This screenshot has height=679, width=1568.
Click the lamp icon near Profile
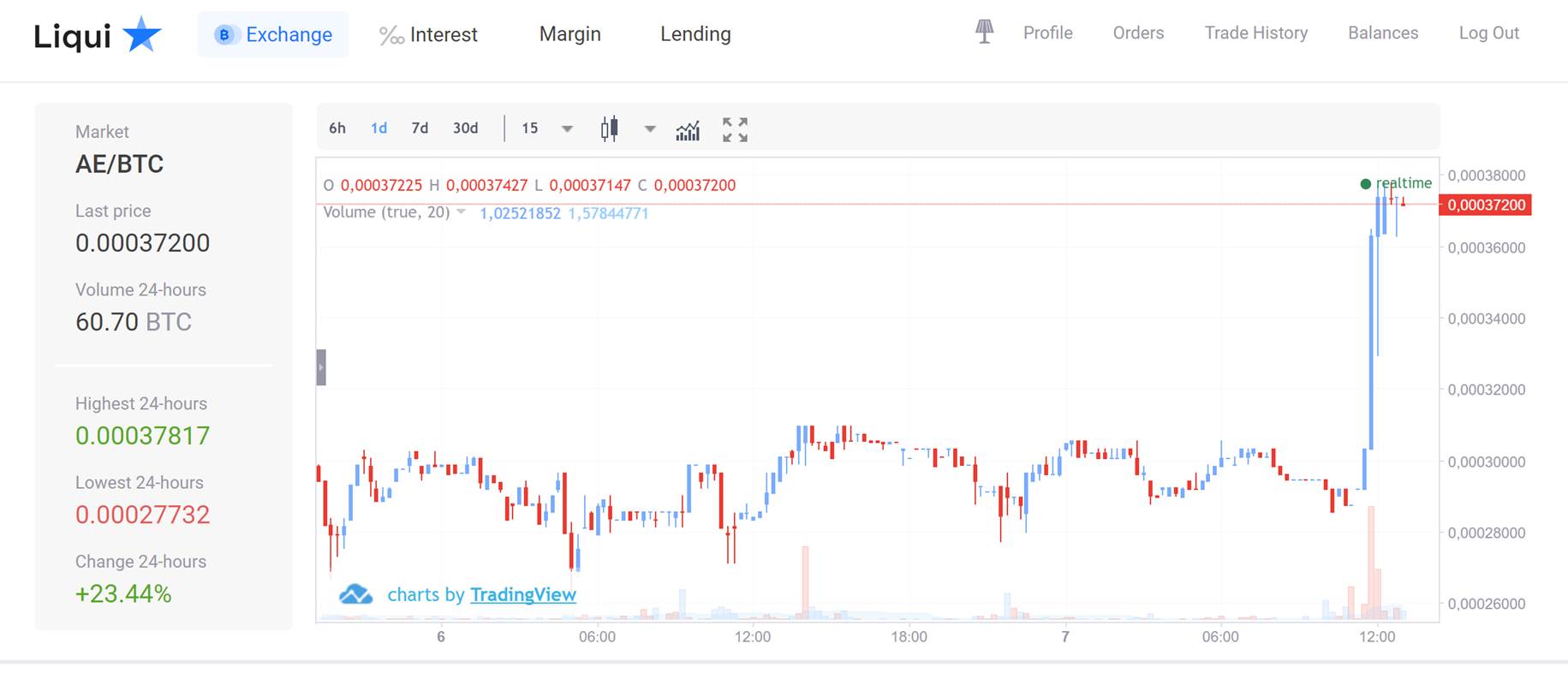pyautogui.click(x=985, y=33)
